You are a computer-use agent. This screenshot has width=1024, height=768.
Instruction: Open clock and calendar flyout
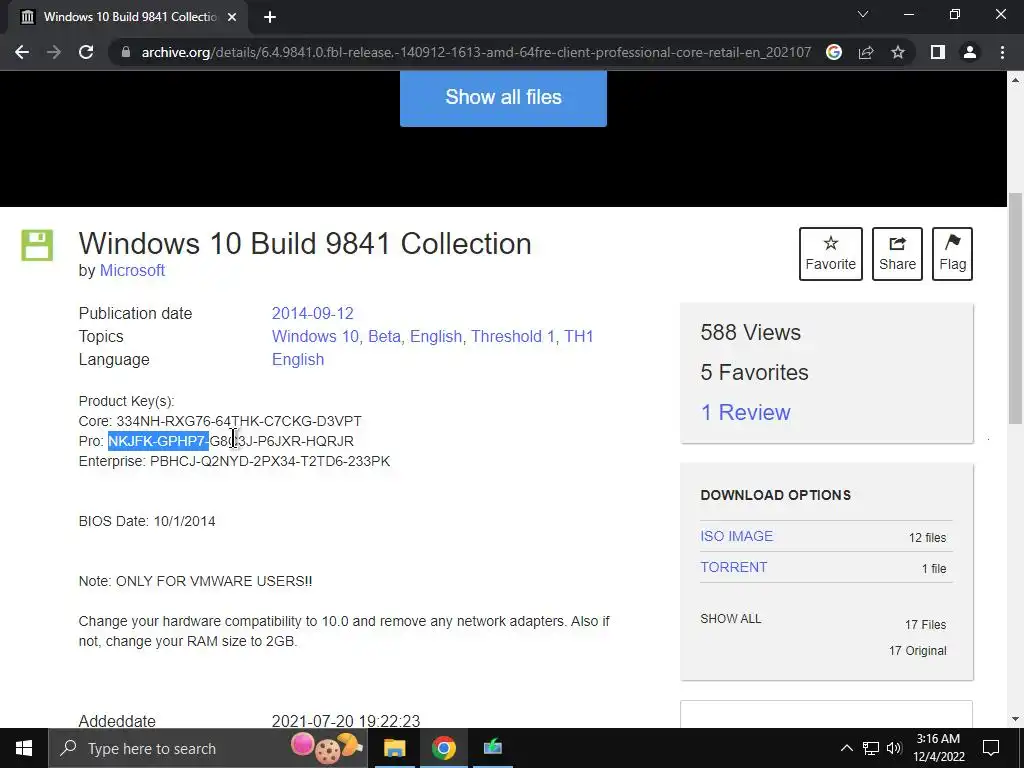[x=938, y=748]
